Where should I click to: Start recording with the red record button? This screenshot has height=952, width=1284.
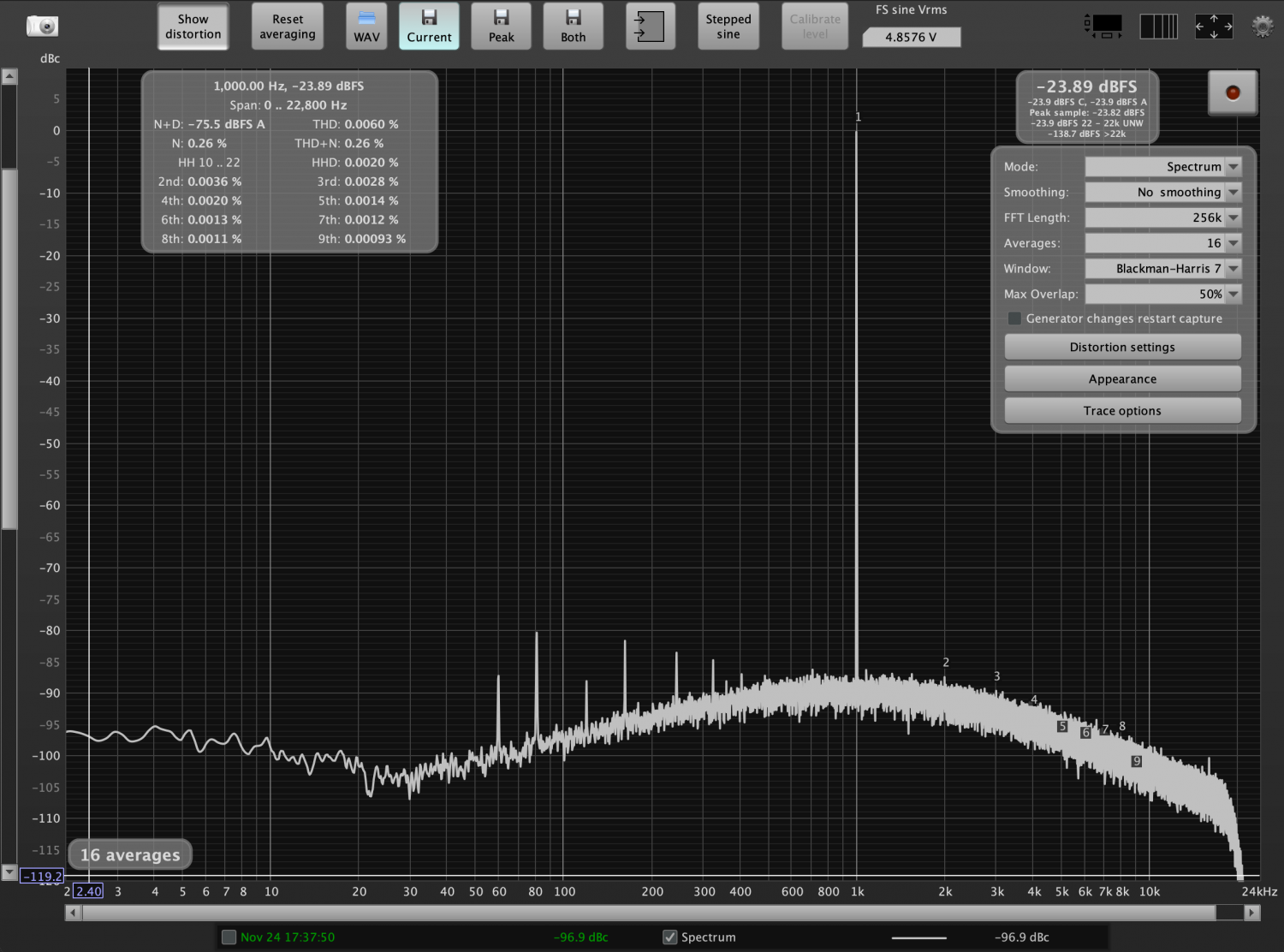point(1233,92)
